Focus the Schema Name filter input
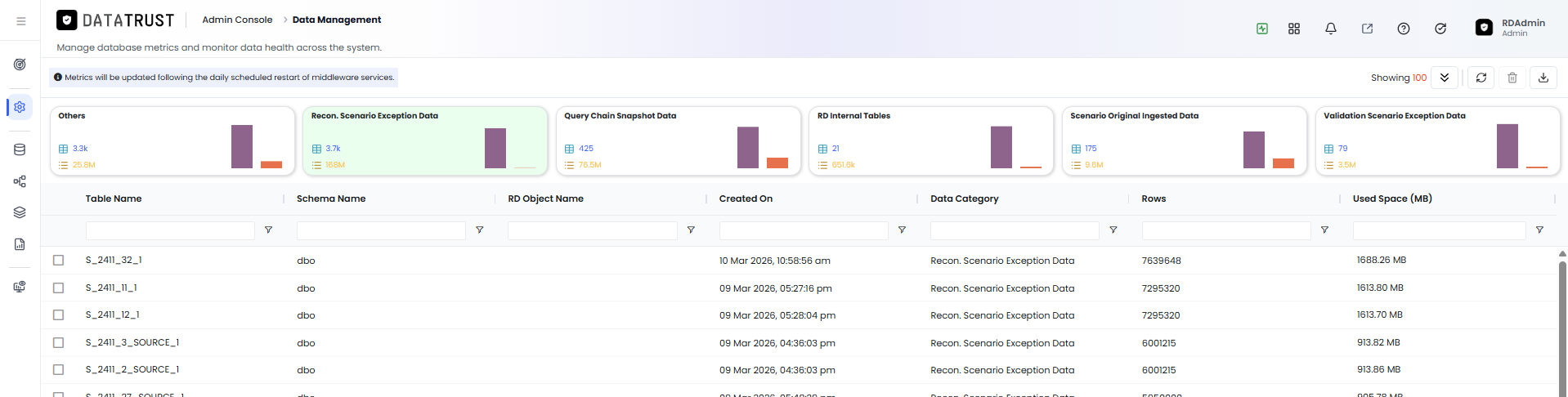This screenshot has width=1568, height=397. pos(381,230)
